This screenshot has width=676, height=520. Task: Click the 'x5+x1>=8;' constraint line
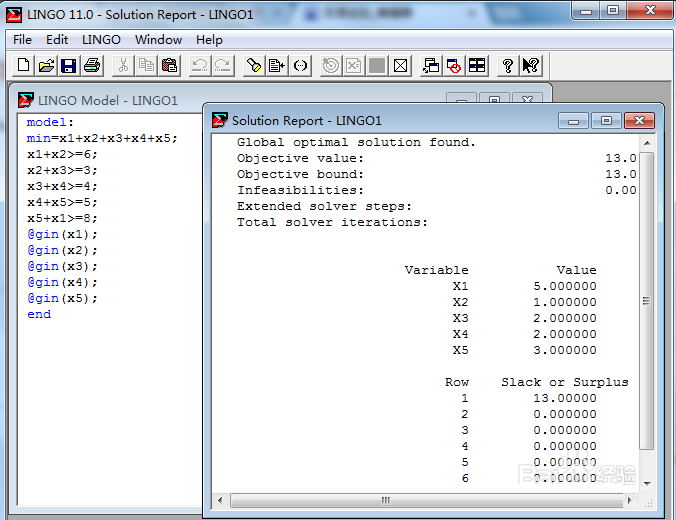point(62,218)
